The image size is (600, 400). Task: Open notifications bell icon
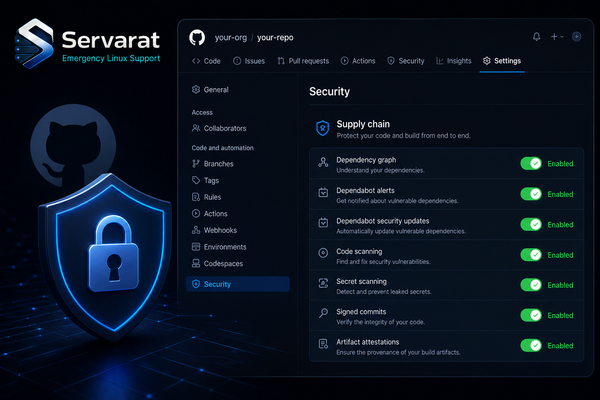click(536, 37)
